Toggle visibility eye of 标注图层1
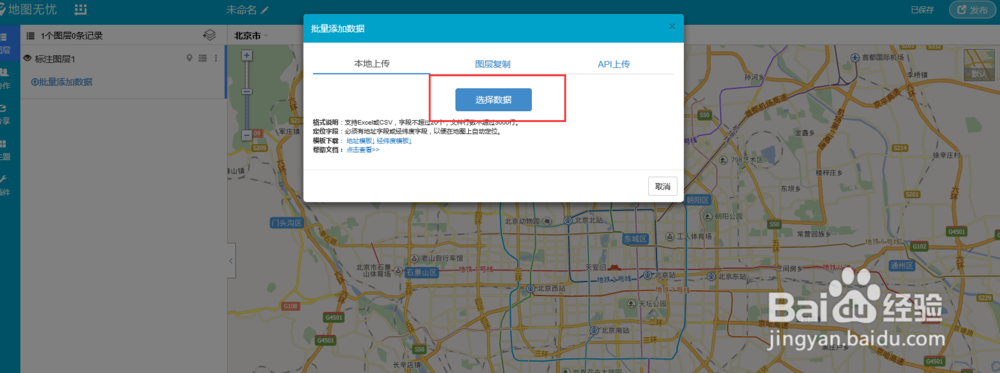This screenshot has height=373, width=1000. 27,59
